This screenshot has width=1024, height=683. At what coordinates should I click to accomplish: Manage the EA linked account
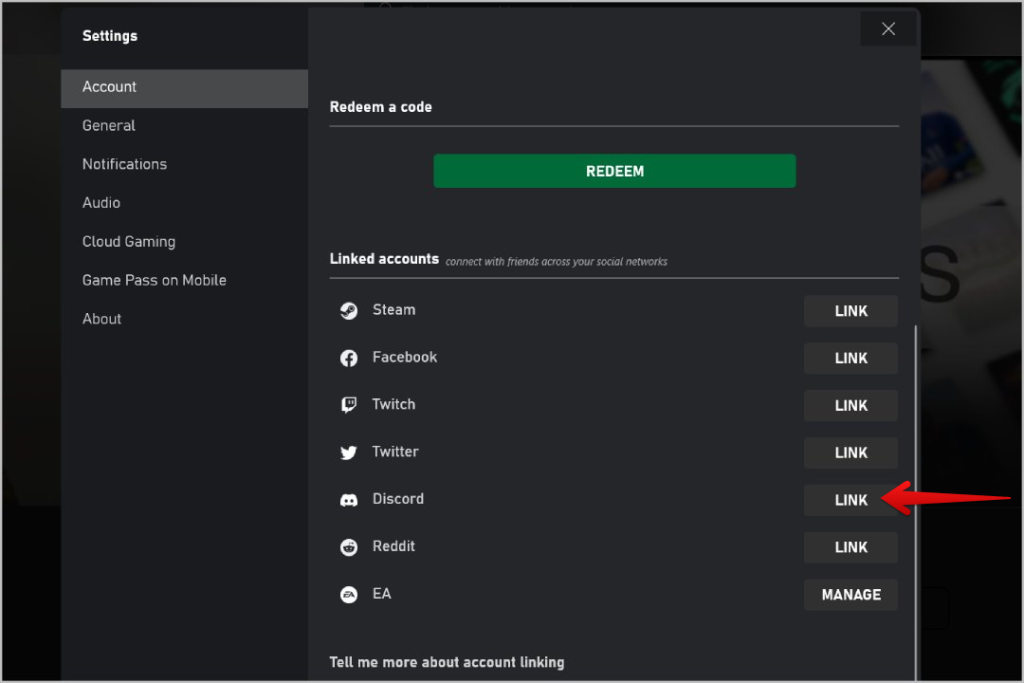click(x=850, y=595)
